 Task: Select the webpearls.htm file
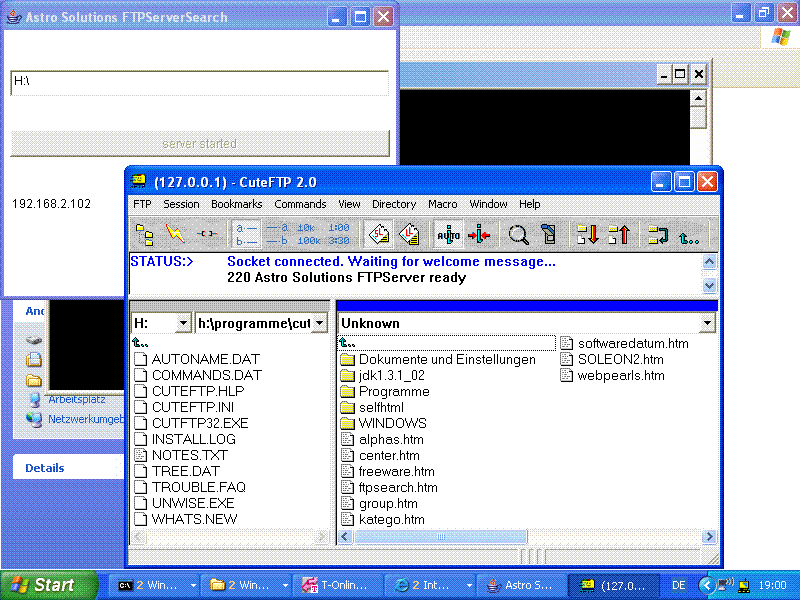click(612, 376)
